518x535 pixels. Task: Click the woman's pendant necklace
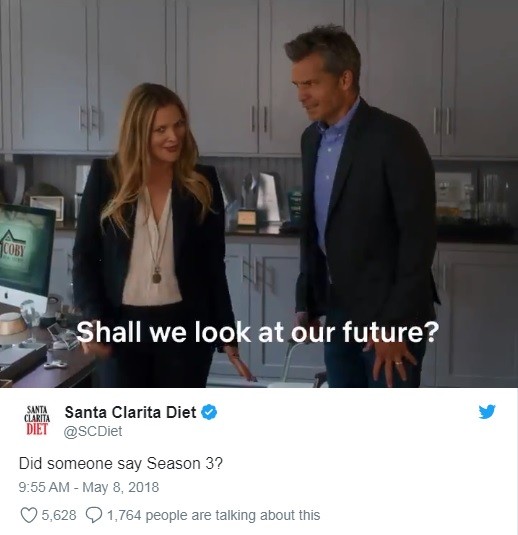[157, 276]
